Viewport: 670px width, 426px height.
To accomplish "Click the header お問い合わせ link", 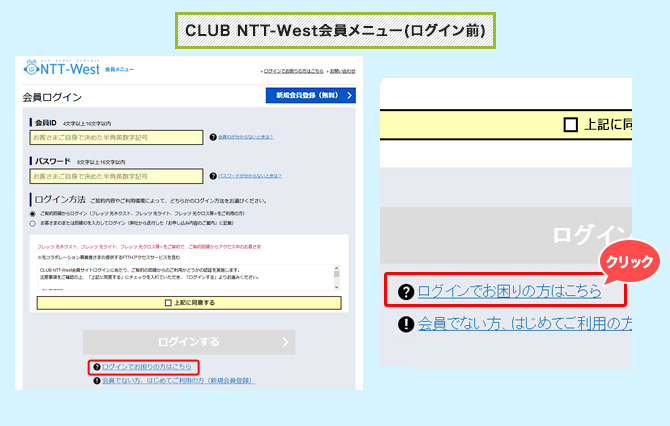I will [x=342, y=71].
